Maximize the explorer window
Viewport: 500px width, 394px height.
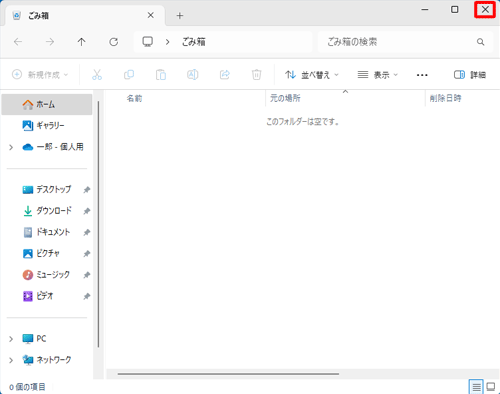coord(455,10)
